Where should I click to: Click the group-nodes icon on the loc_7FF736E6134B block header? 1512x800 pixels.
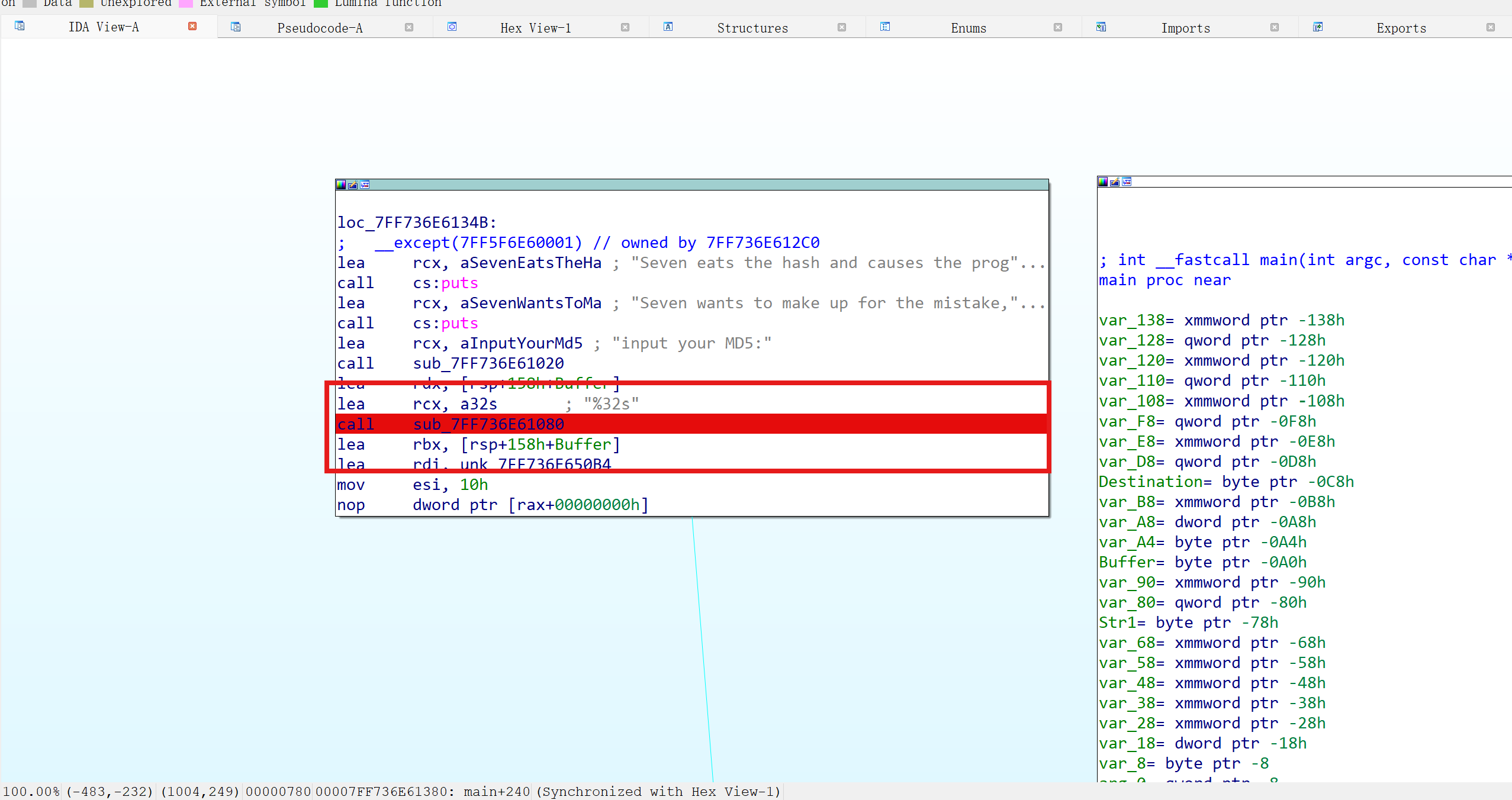pos(365,185)
